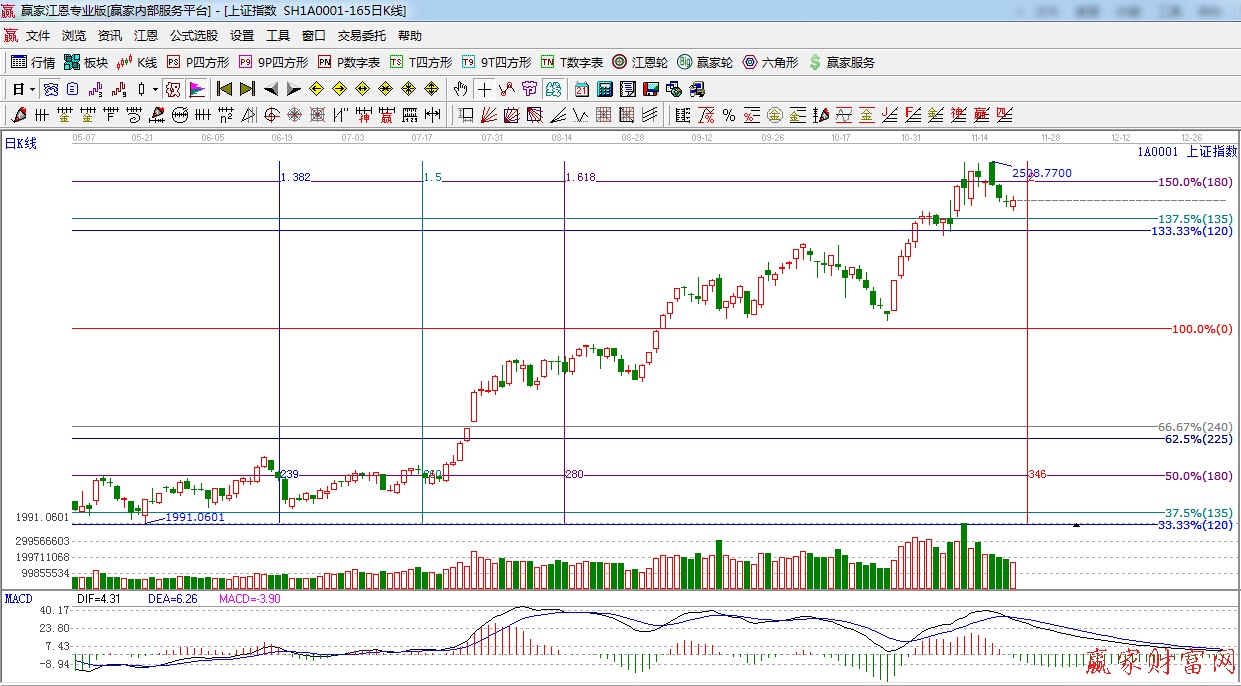Toggle the highlighted colored flag button
This screenshot has width=1241, height=686.
pos(196,89)
